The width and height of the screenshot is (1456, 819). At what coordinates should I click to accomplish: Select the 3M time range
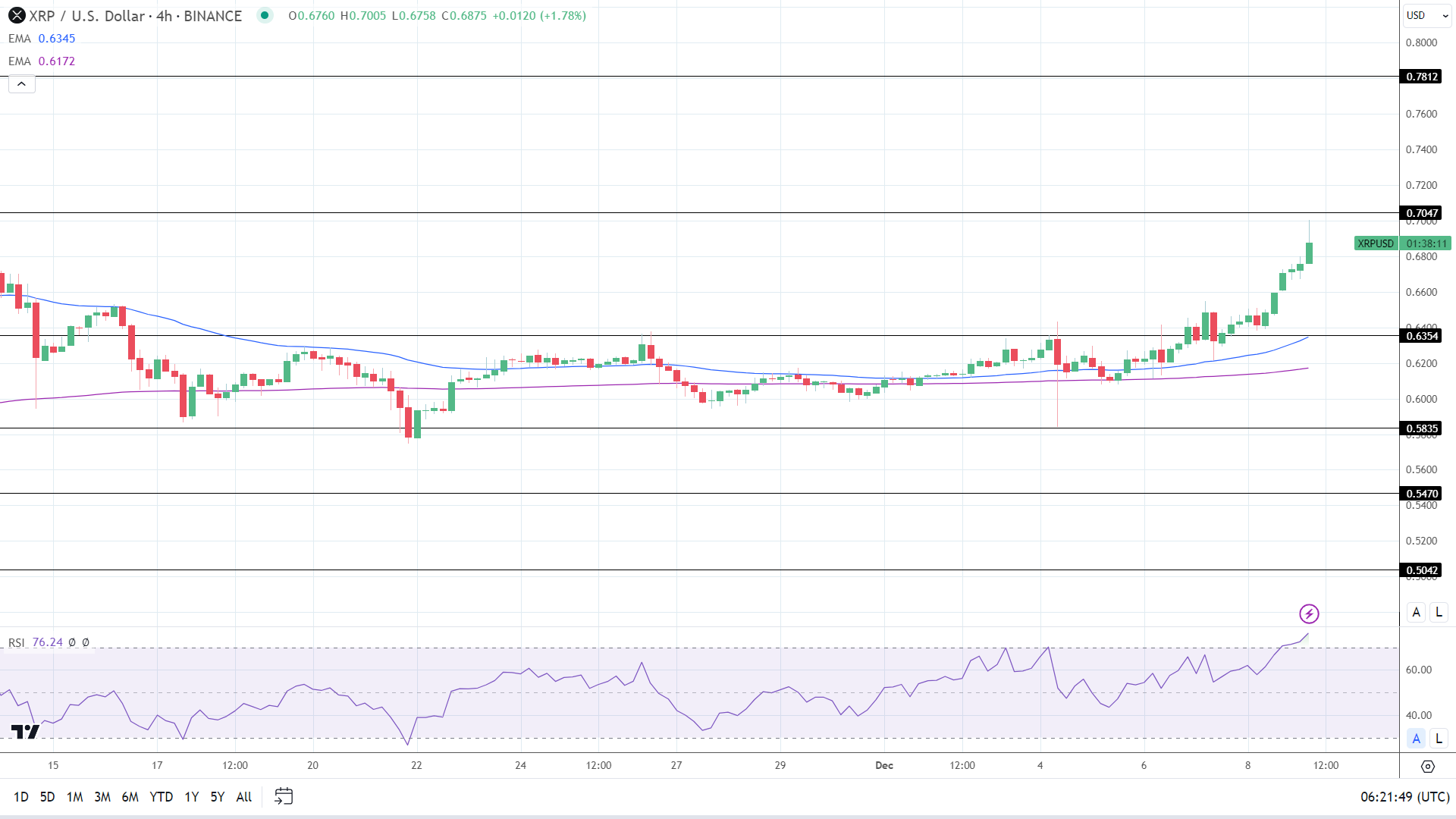click(x=102, y=796)
